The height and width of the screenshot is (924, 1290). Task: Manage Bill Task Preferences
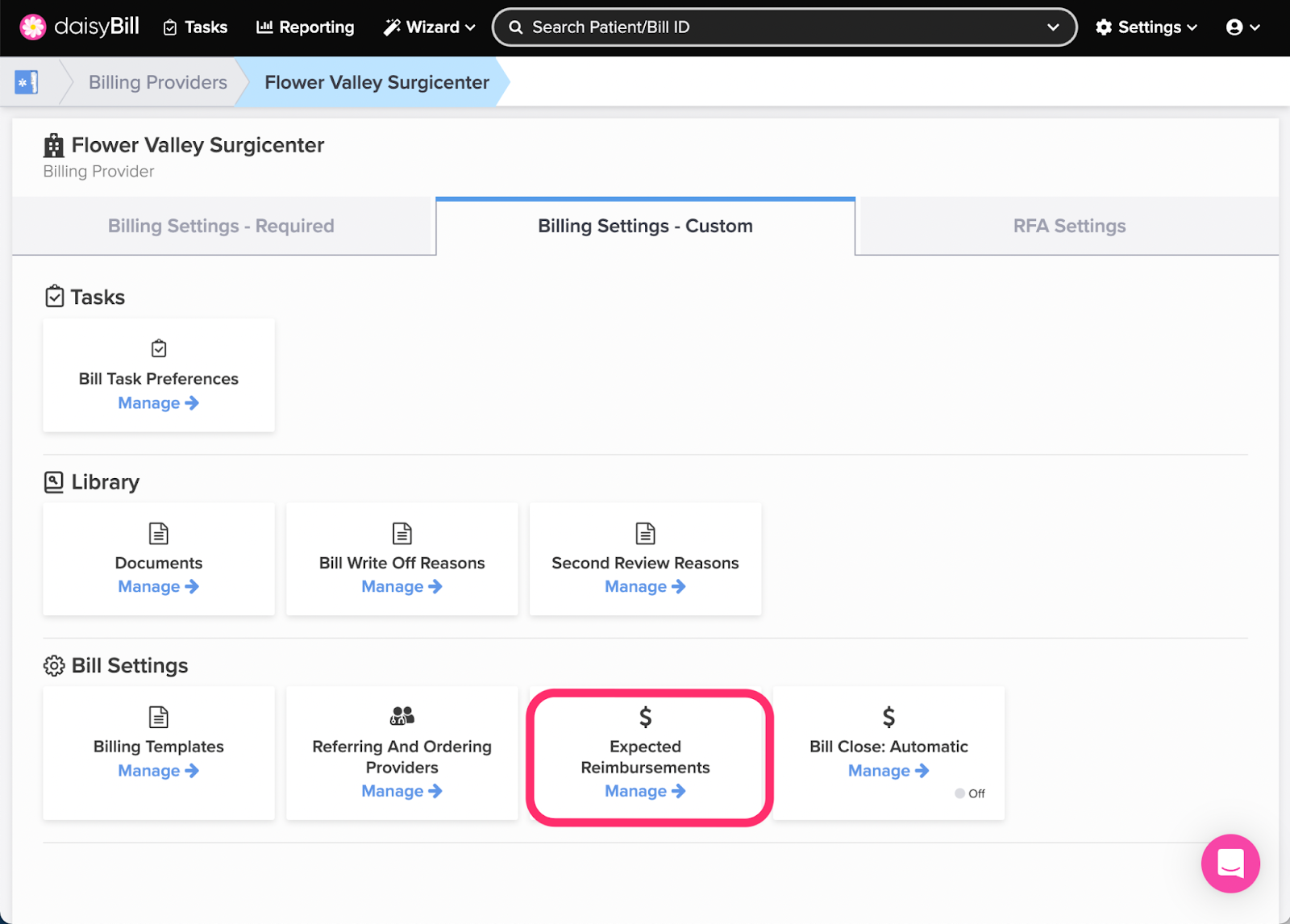tap(159, 403)
